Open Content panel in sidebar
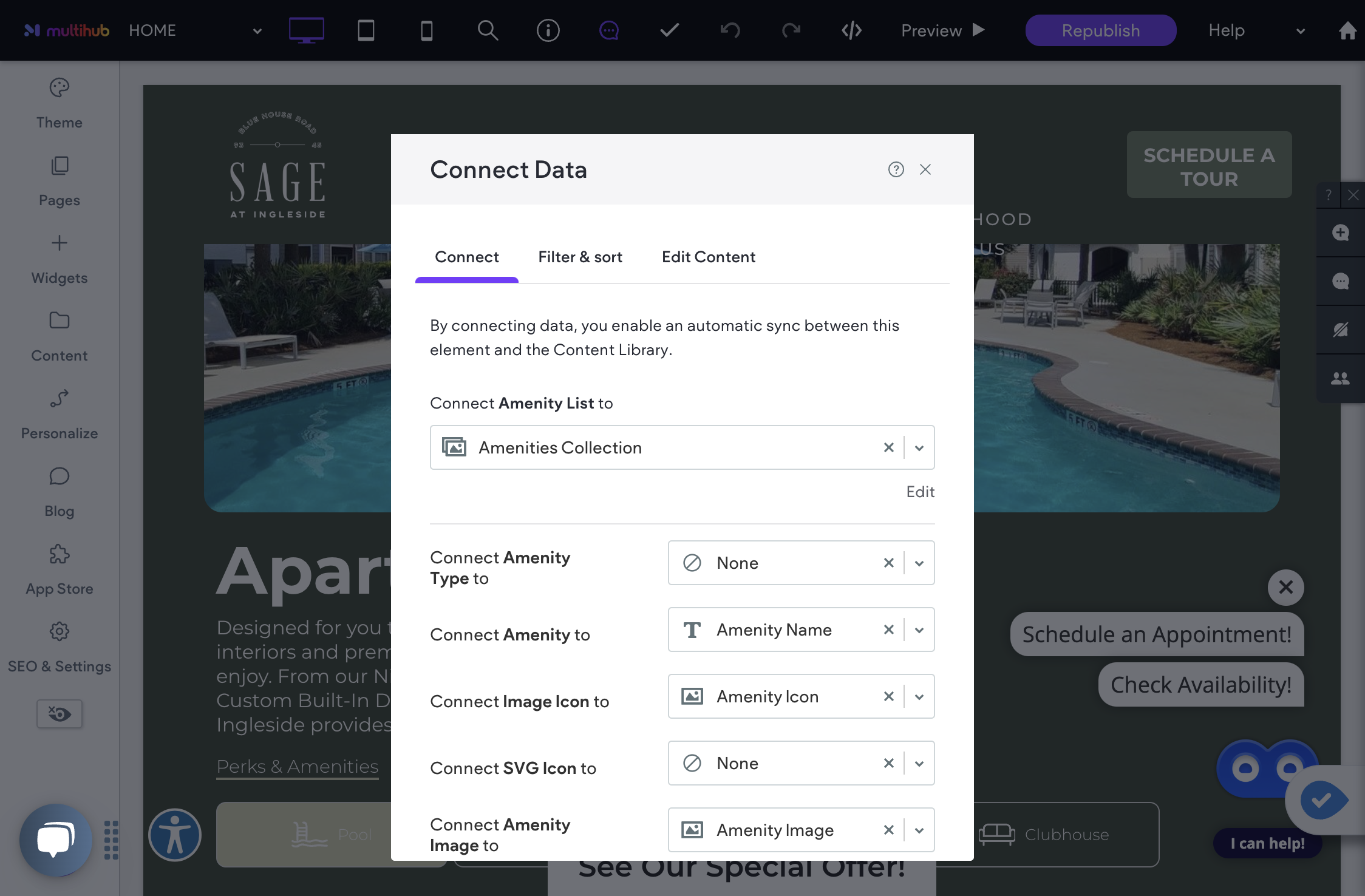The width and height of the screenshot is (1365, 896). [x=60, y=337]
